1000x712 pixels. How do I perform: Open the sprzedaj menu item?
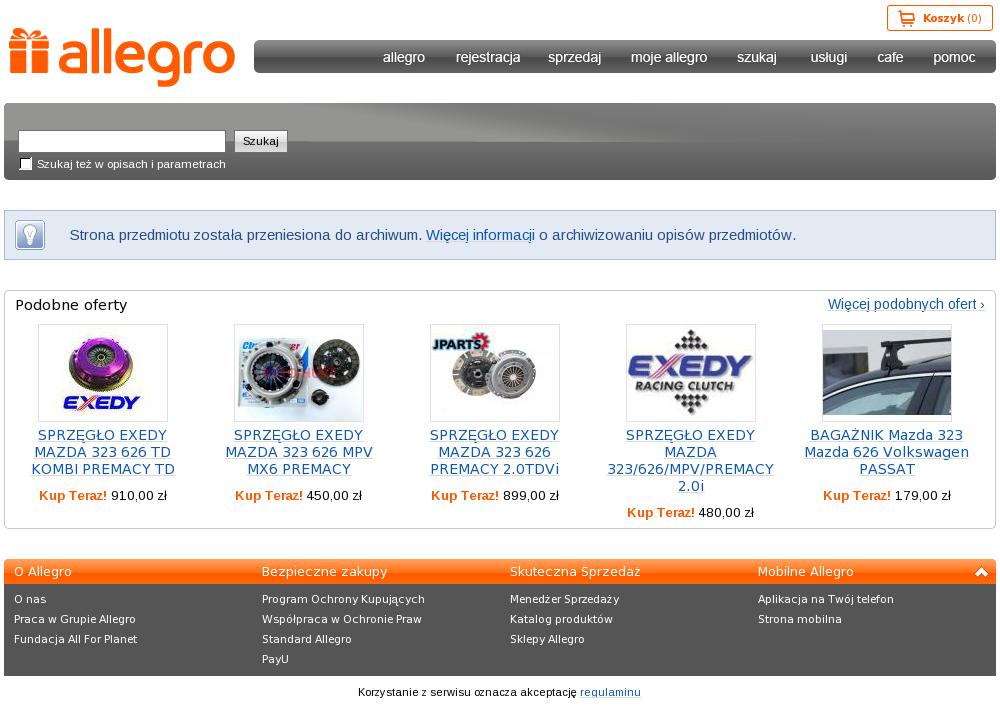coord(574,57)
